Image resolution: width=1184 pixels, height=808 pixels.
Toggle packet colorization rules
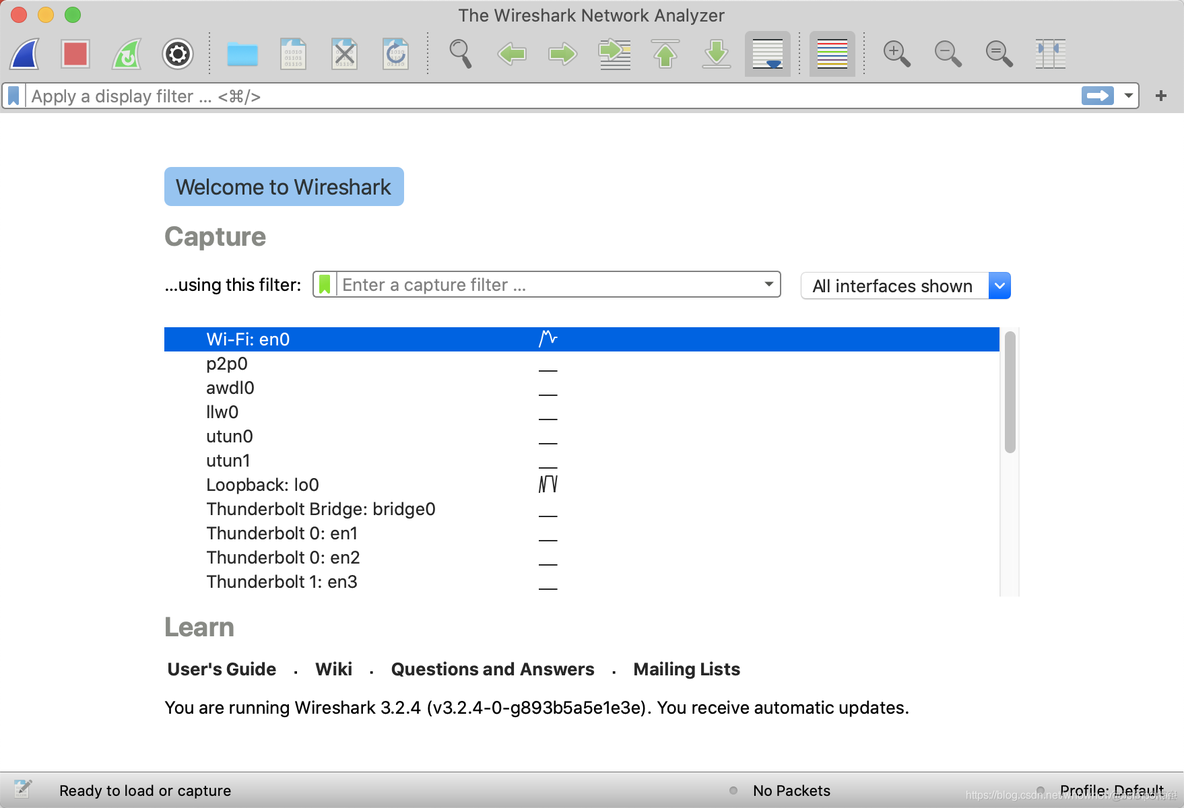[x=832, y=54]
